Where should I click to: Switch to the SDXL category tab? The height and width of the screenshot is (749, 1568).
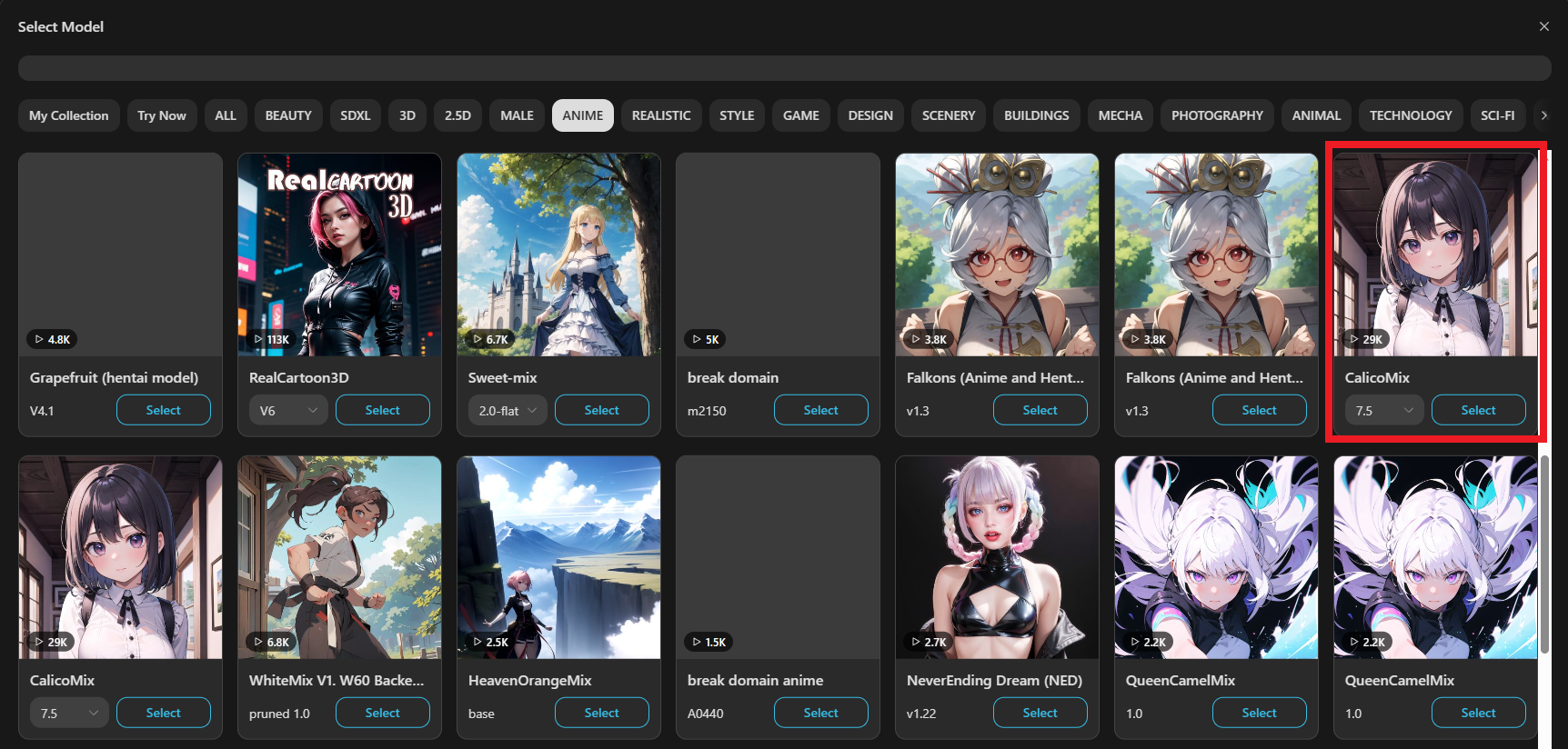(355, 115)
